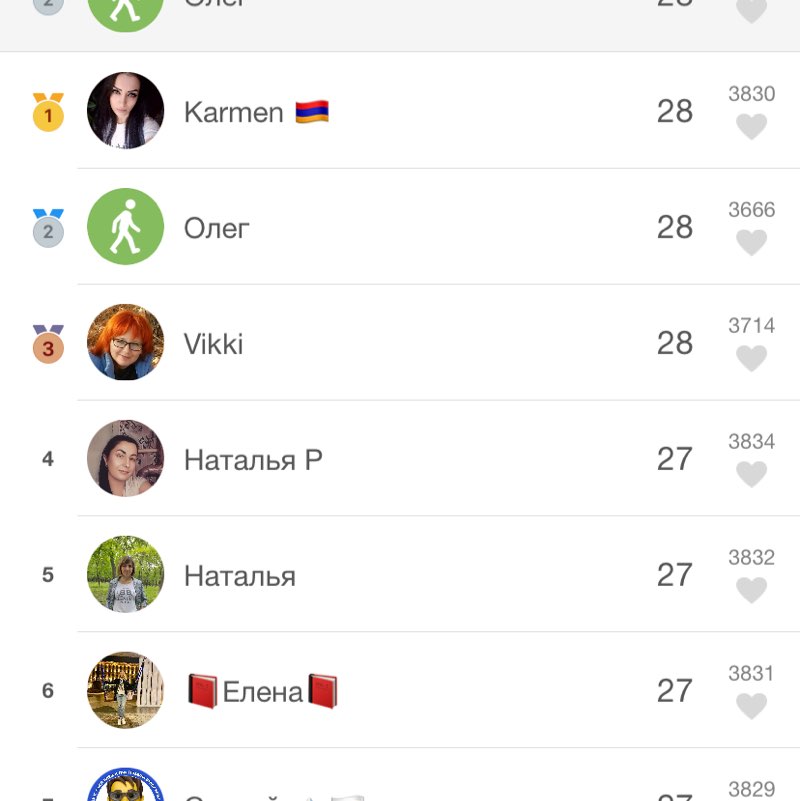Tap the Armenian flag beside Karmen
The image size is (800, 801).
tap(312, 111)
